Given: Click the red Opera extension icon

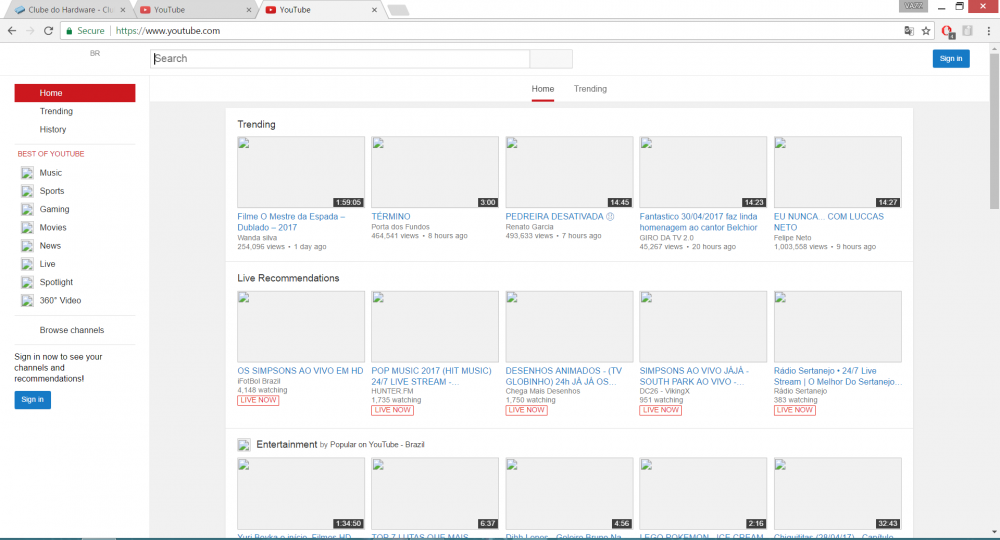Looking at the screenshot, I should 948,31.
